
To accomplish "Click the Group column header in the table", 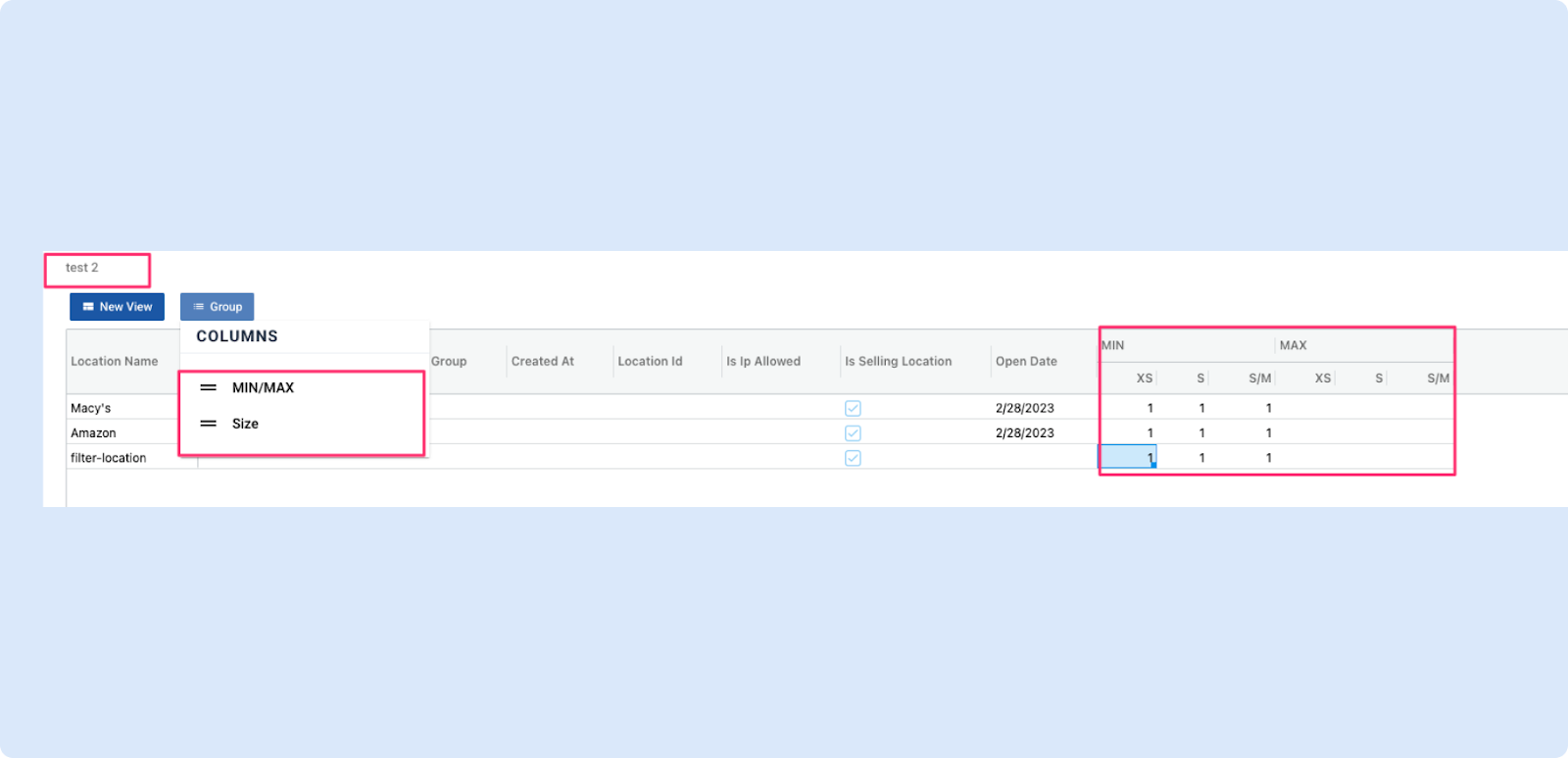I will (449, 362).
